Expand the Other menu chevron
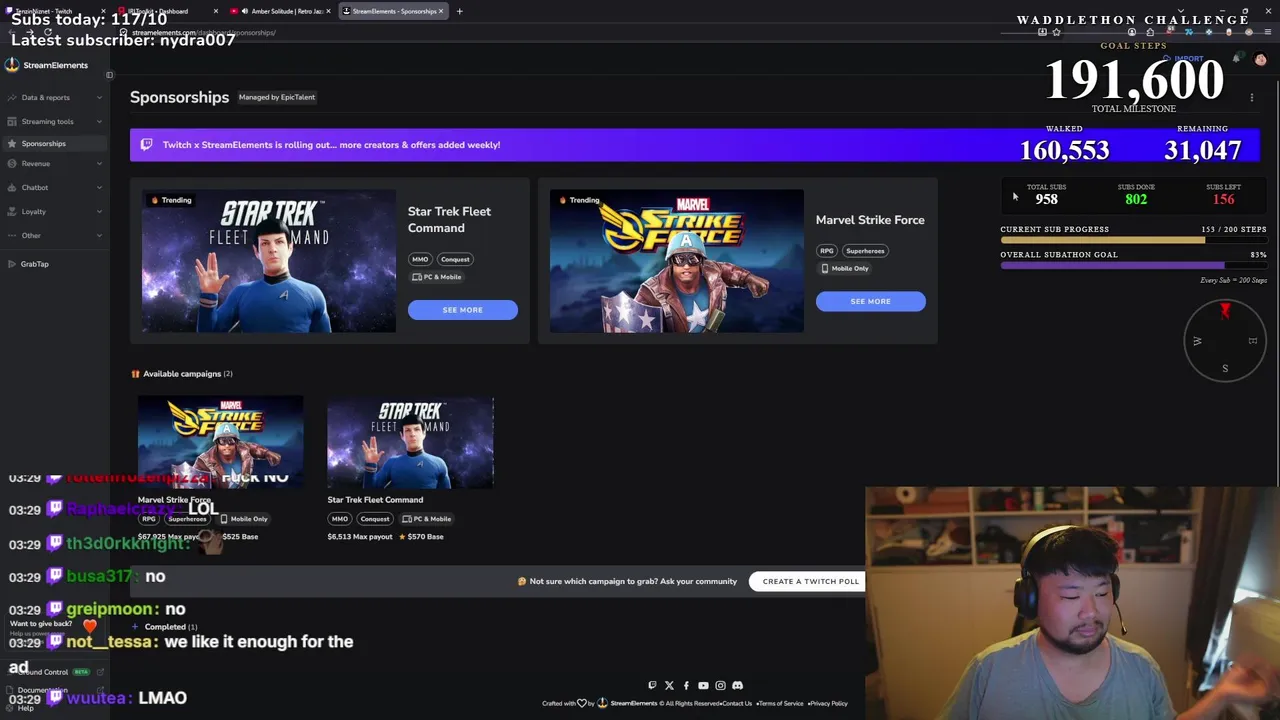Screen dimensions: 1280x720 point(99,235)
